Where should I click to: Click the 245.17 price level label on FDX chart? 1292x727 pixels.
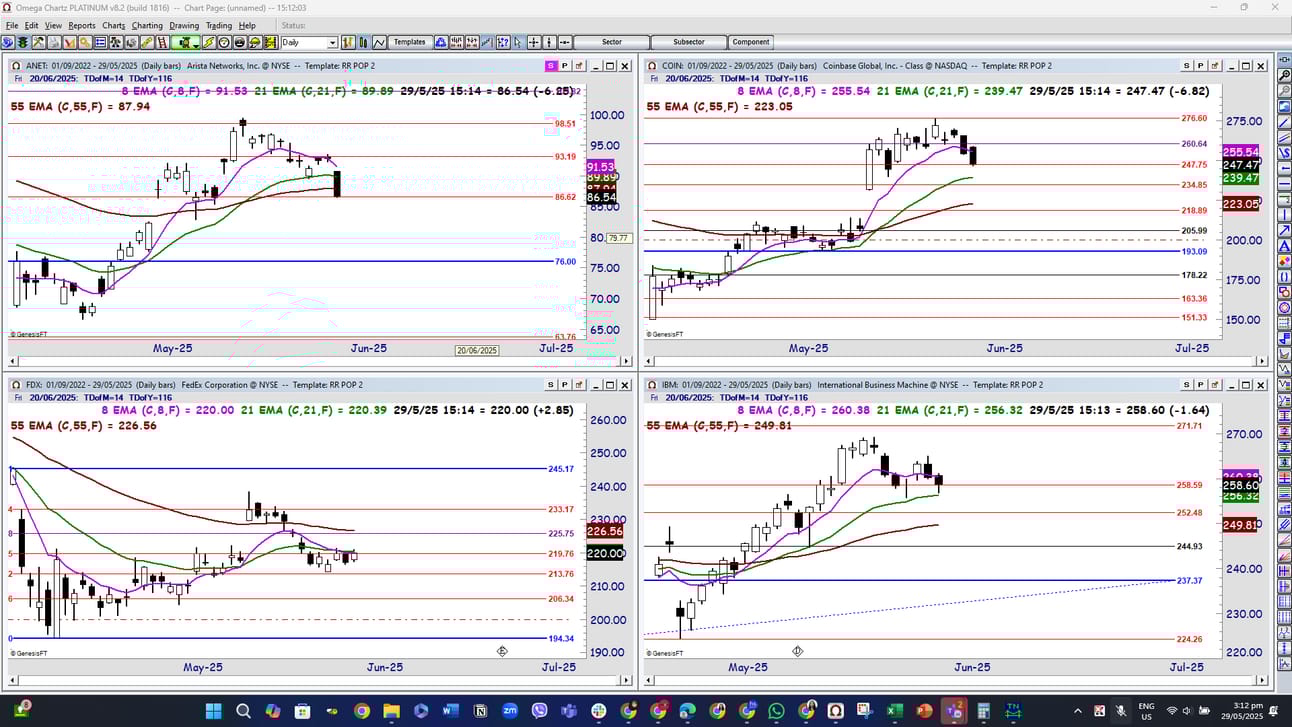[x=561, y=469]
